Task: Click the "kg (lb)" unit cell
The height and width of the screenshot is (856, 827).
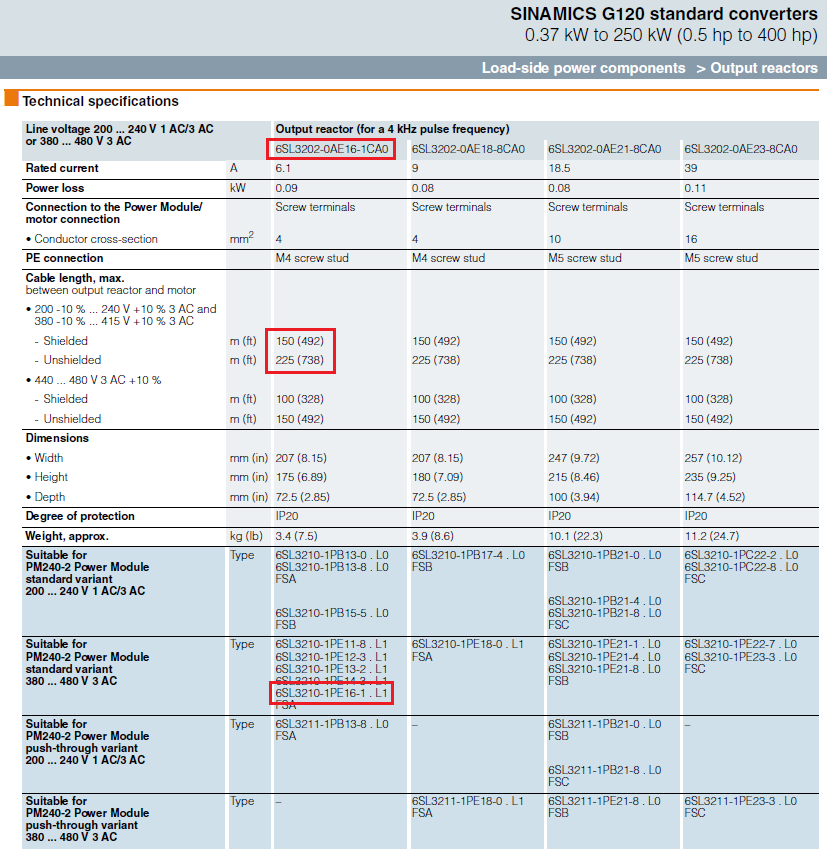Action: pyautogui.click(x=246, y=536)
